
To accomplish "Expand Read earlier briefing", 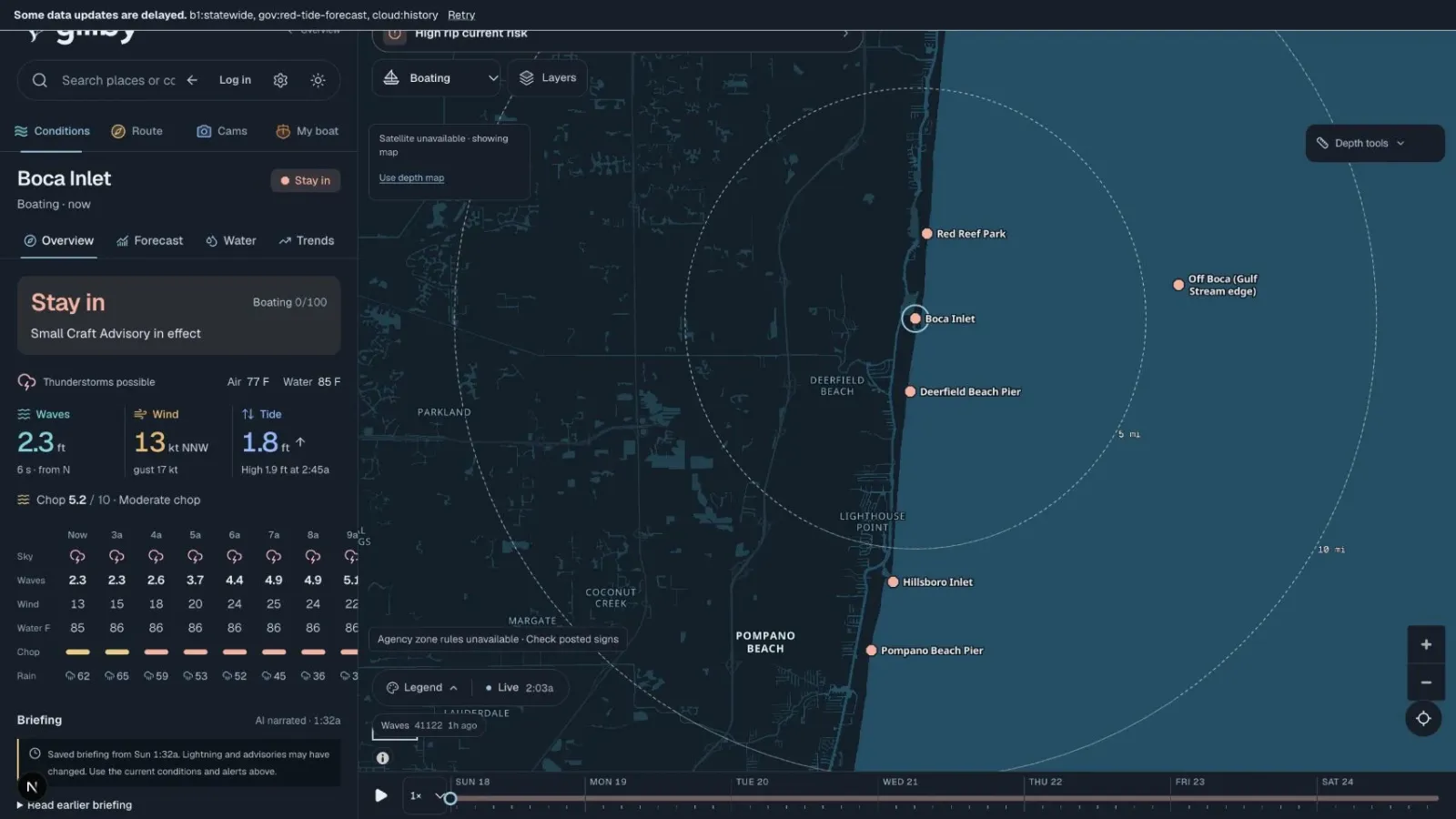I will pyautogui.click(x=75, y=805).
